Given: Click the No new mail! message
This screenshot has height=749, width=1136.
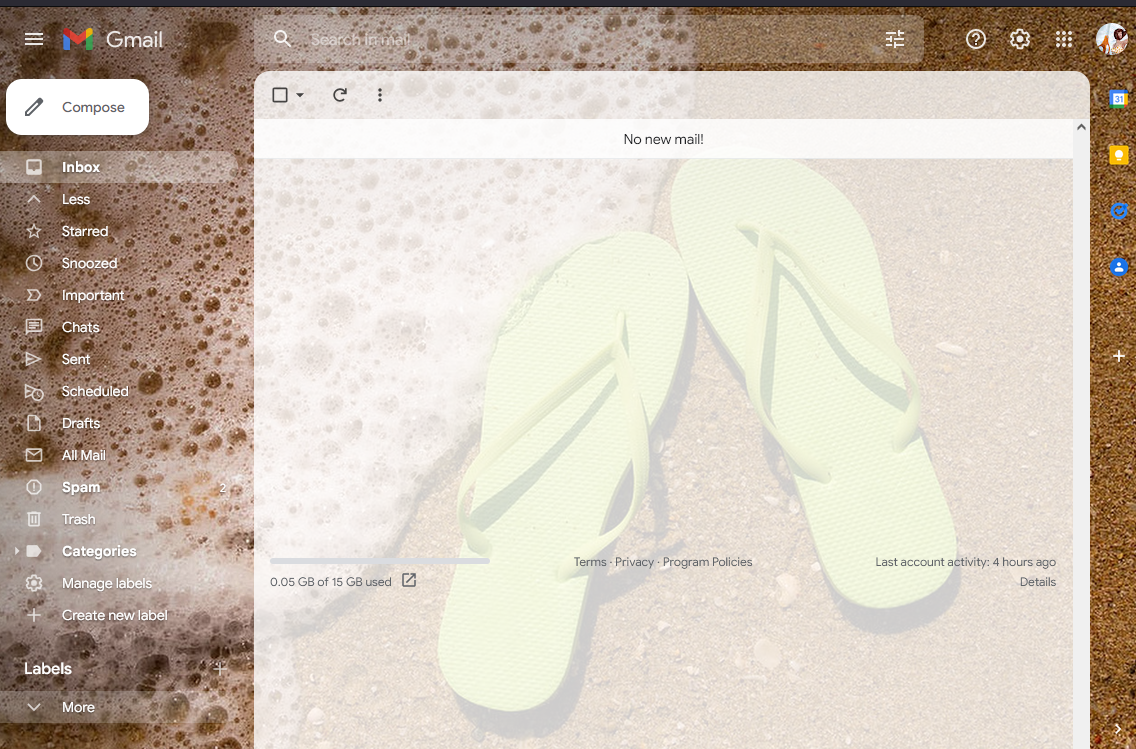Looking at the screenshot, I should 664,139.
